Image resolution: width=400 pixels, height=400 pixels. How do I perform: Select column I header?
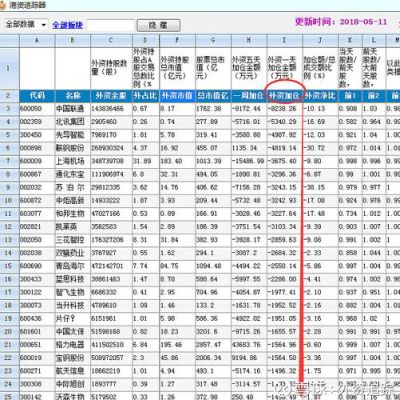285,40
